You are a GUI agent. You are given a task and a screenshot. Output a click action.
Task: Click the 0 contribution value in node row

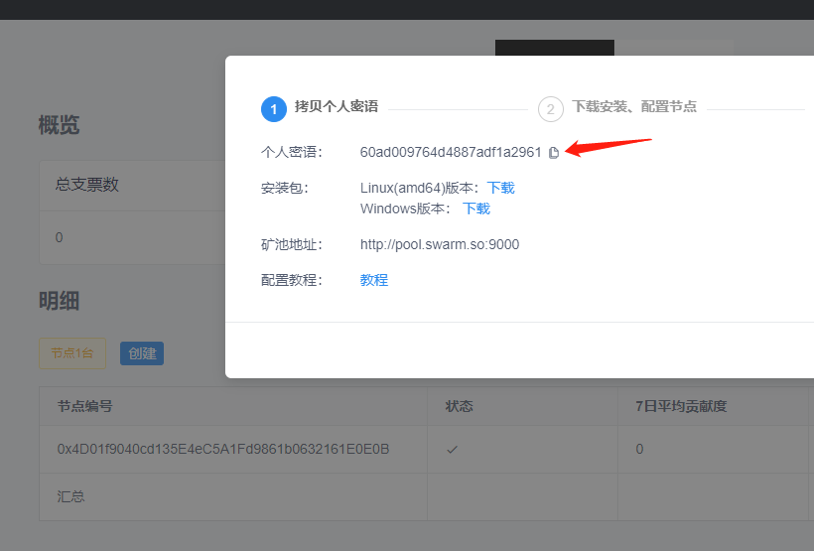pos(640,449)
